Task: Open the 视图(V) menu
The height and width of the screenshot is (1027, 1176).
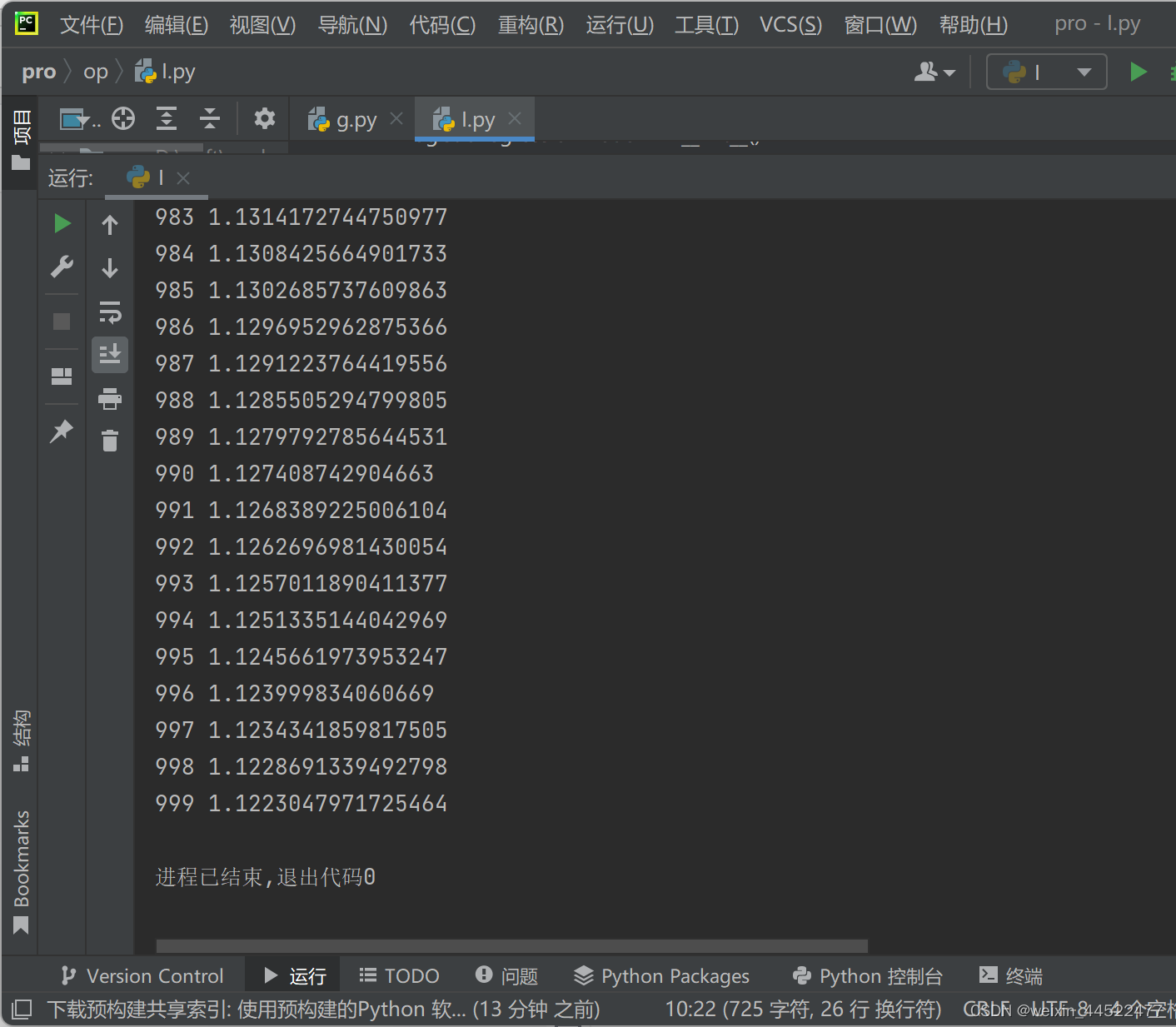Action: (x=262, y=25)
